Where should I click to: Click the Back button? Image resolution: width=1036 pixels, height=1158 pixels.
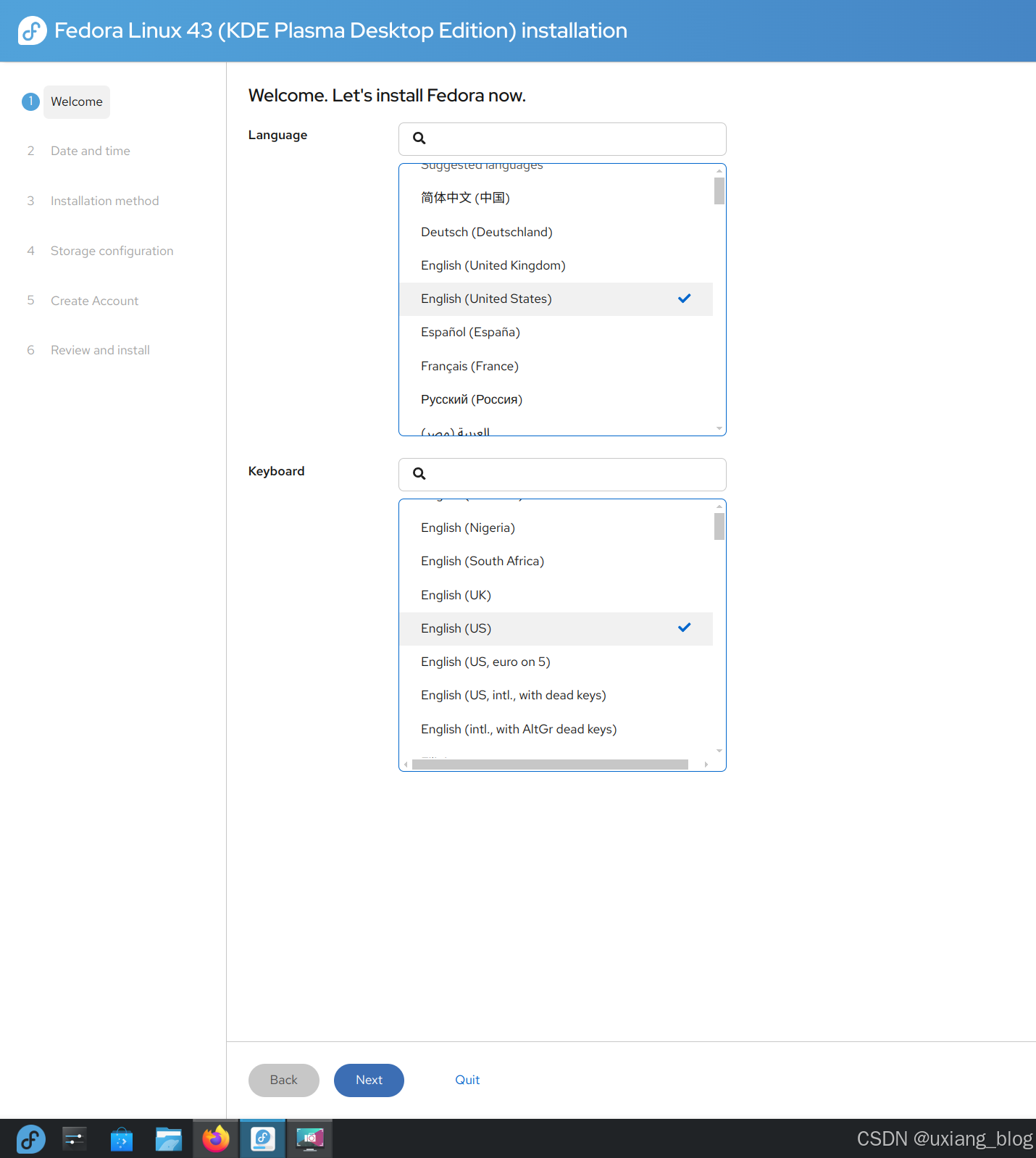pos(284,1080)
